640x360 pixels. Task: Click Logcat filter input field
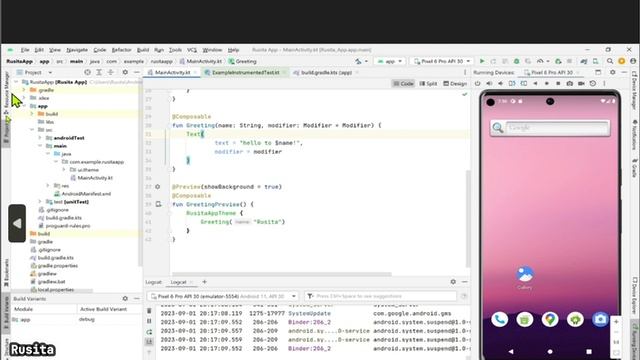click(x=381, y=296)
